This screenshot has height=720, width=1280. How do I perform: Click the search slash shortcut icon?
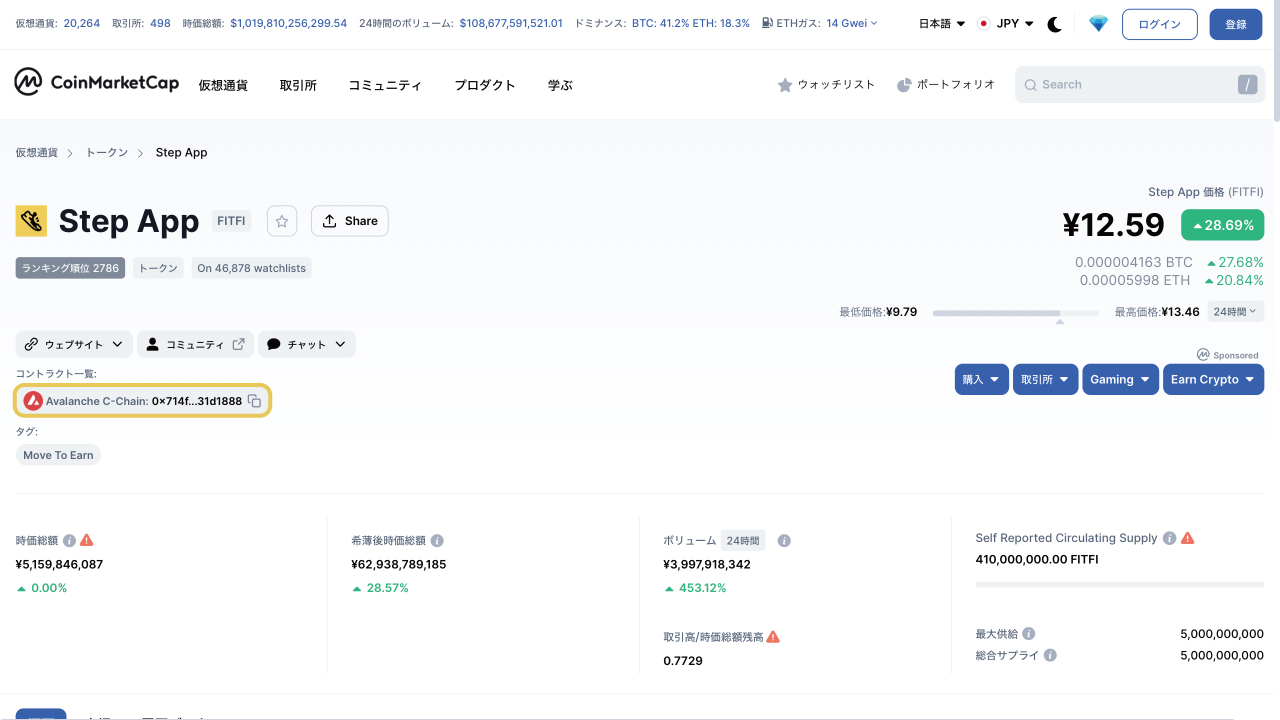1247,85
